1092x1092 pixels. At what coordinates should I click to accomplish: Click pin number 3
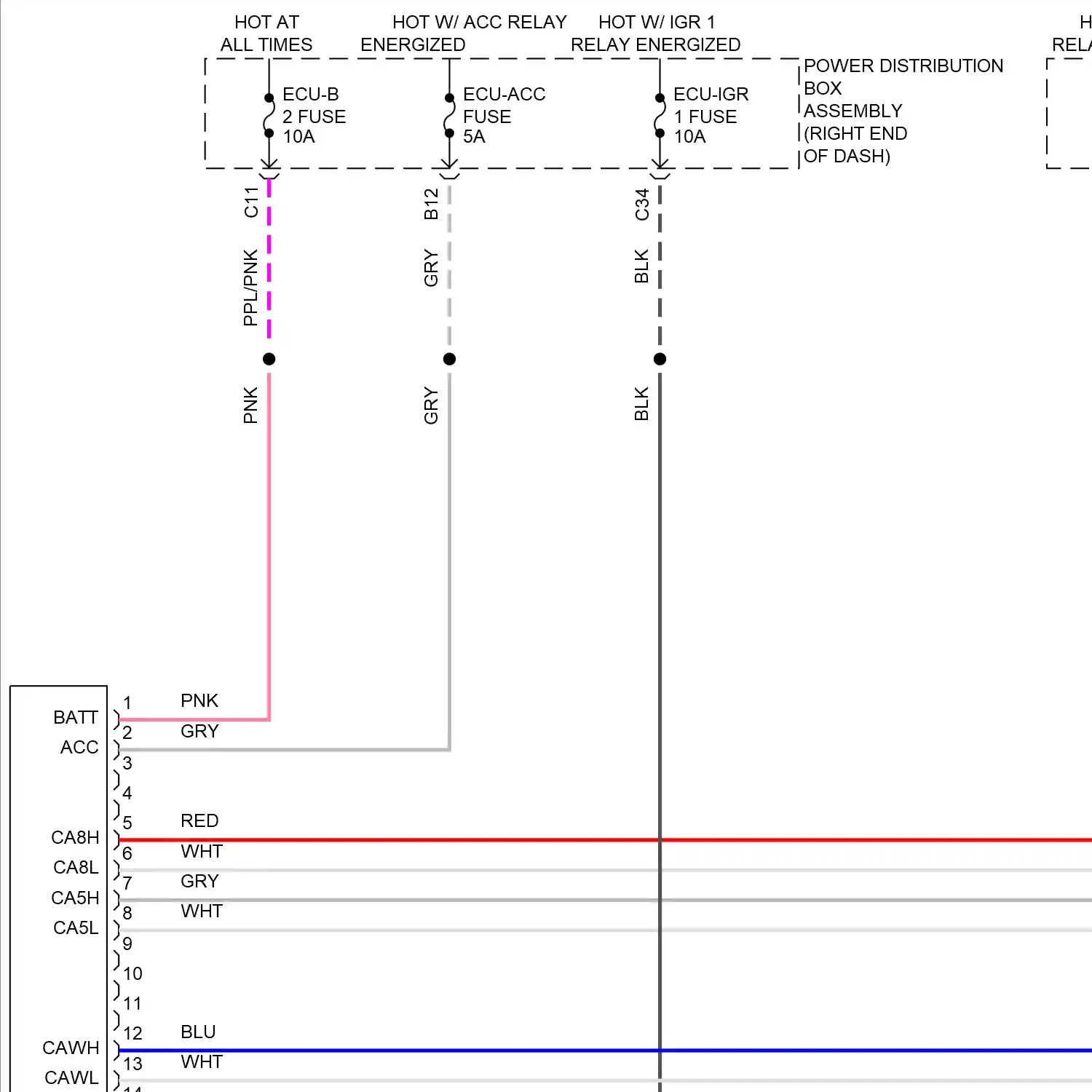127,764
